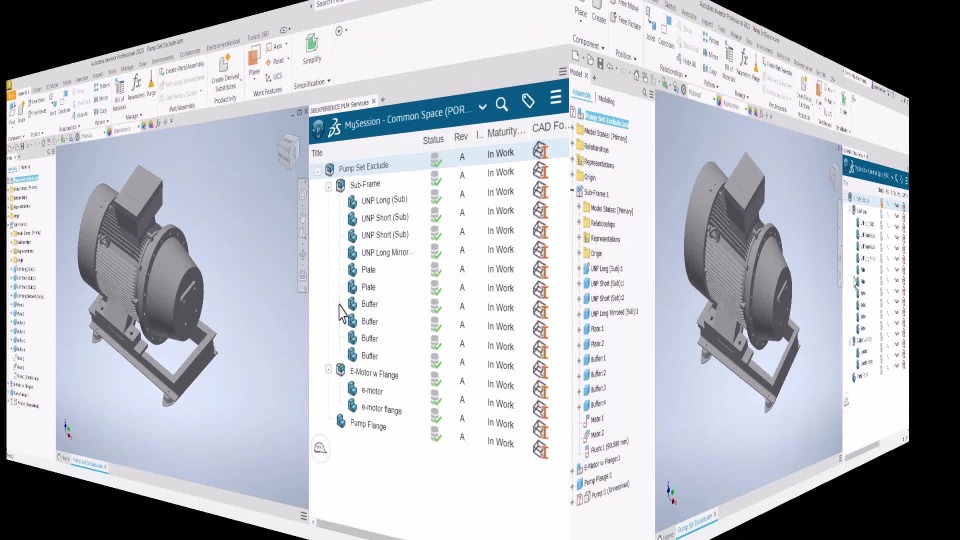Switch to the Modeling tab in right model browser

point(606,100)
